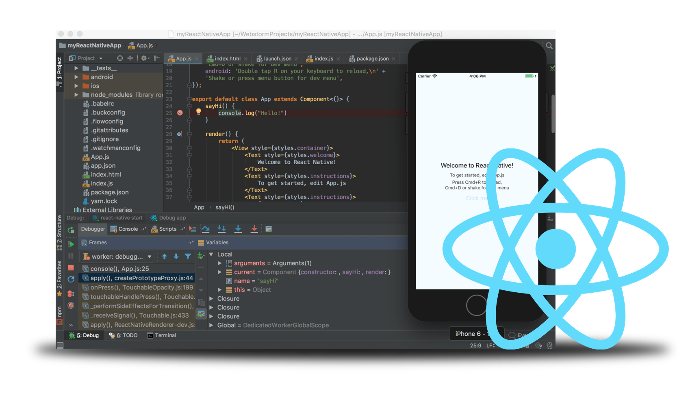Viewport: 690px width, 416px height.
Task: Switch to the launch.json editor tab
Action: pos(276,58)
